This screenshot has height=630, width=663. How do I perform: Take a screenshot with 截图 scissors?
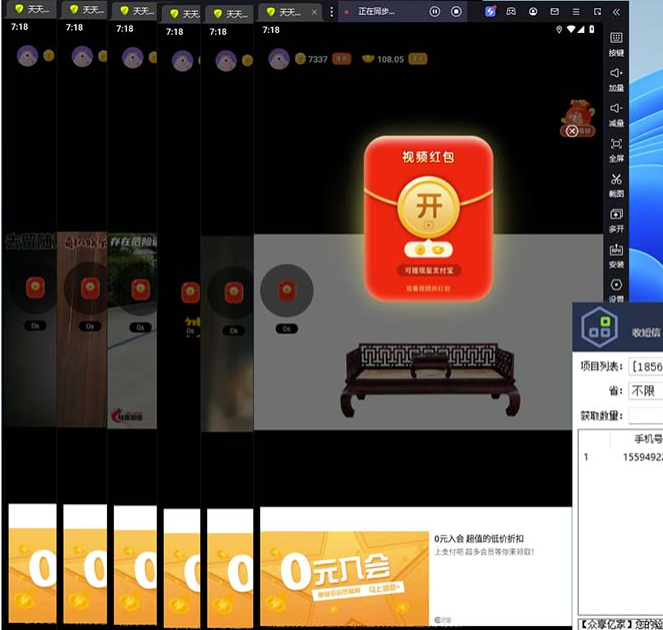pyautogui.click(x=616, y=186)
